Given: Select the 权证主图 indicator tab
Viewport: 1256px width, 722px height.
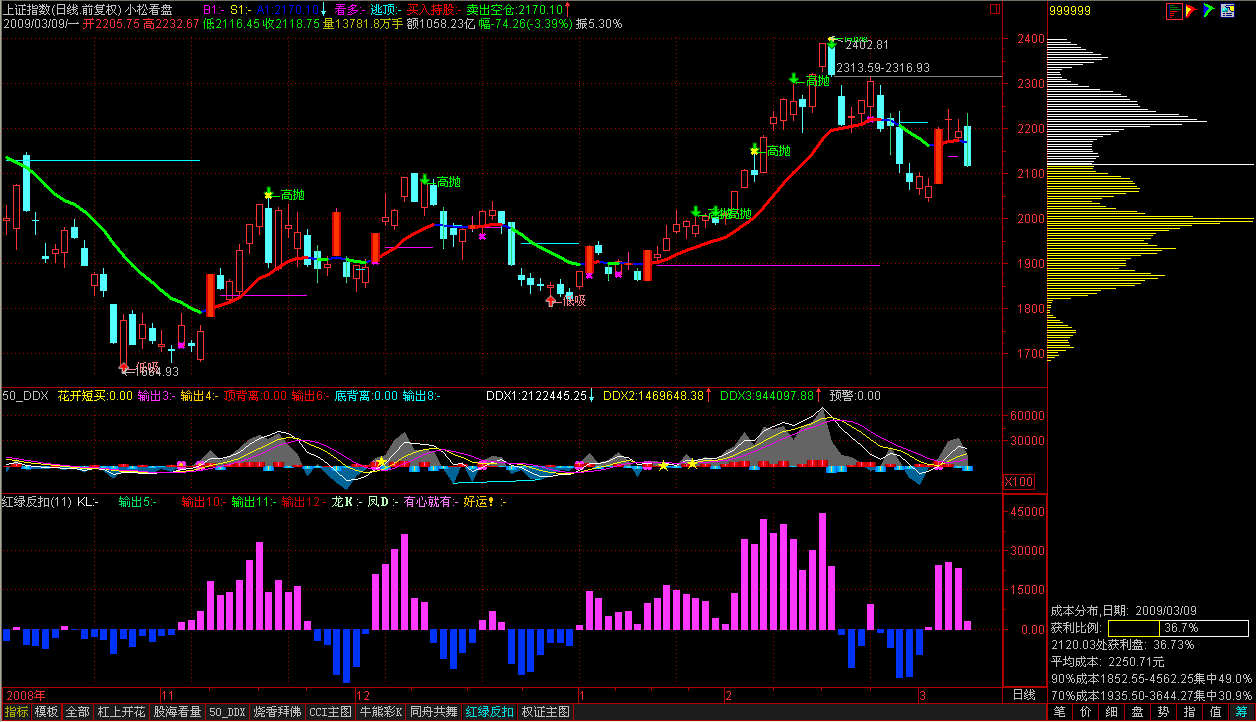Looking at the screenshot, I should (x=546, y=712).
